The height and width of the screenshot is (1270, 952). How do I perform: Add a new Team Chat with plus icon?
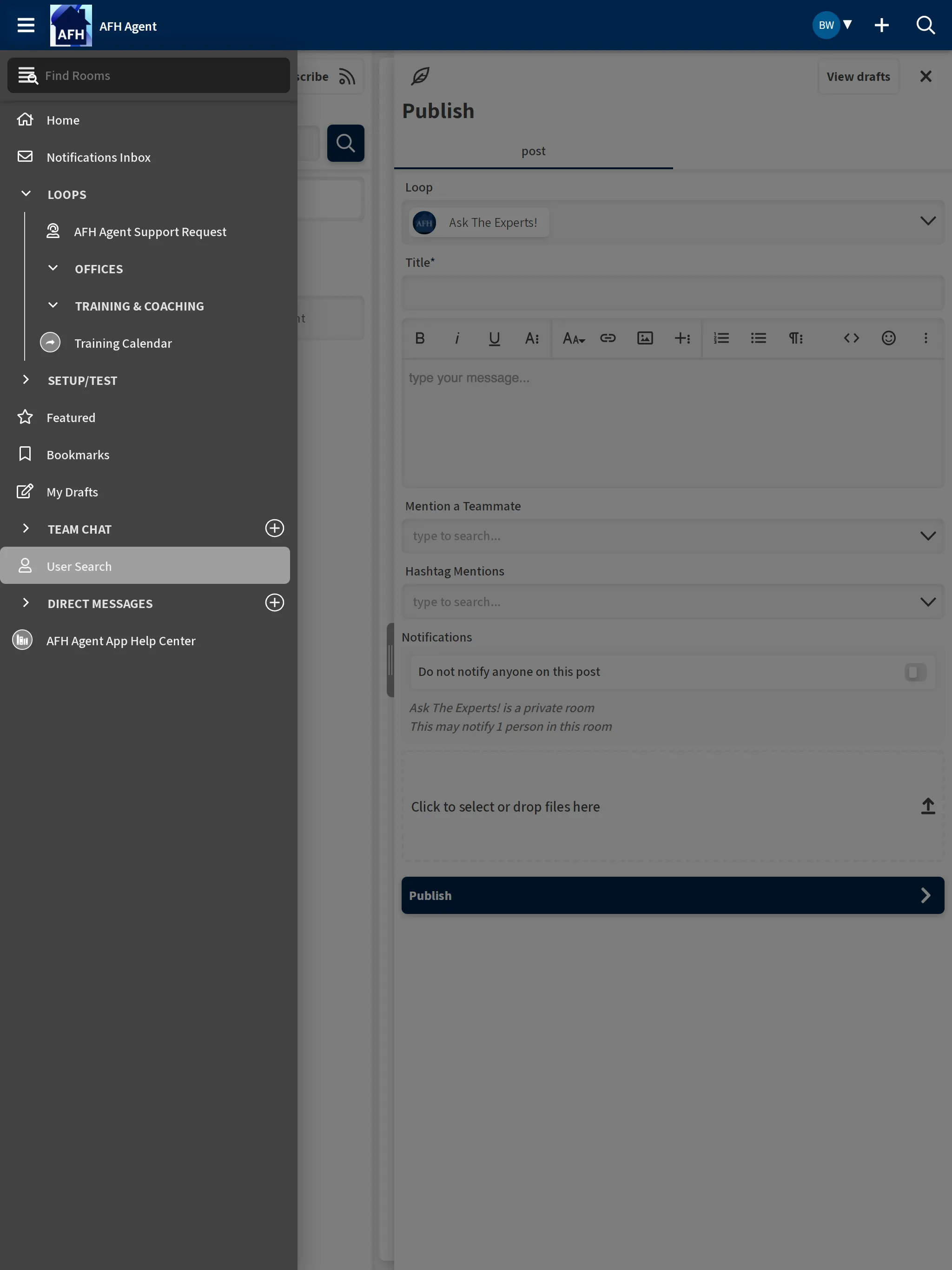pos(274,528)
